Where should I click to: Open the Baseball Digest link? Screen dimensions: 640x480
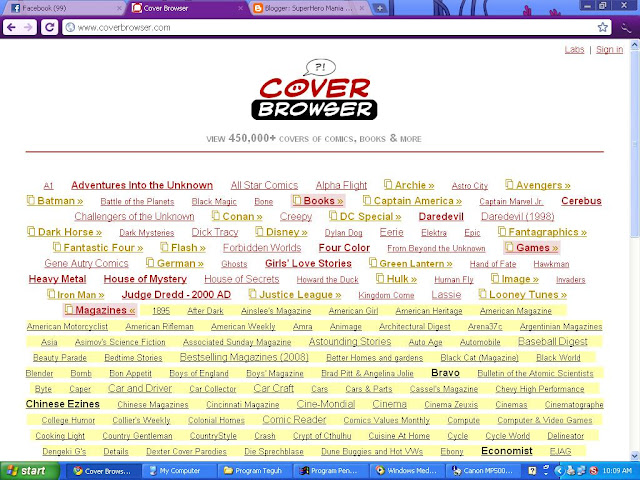[552, 341]
